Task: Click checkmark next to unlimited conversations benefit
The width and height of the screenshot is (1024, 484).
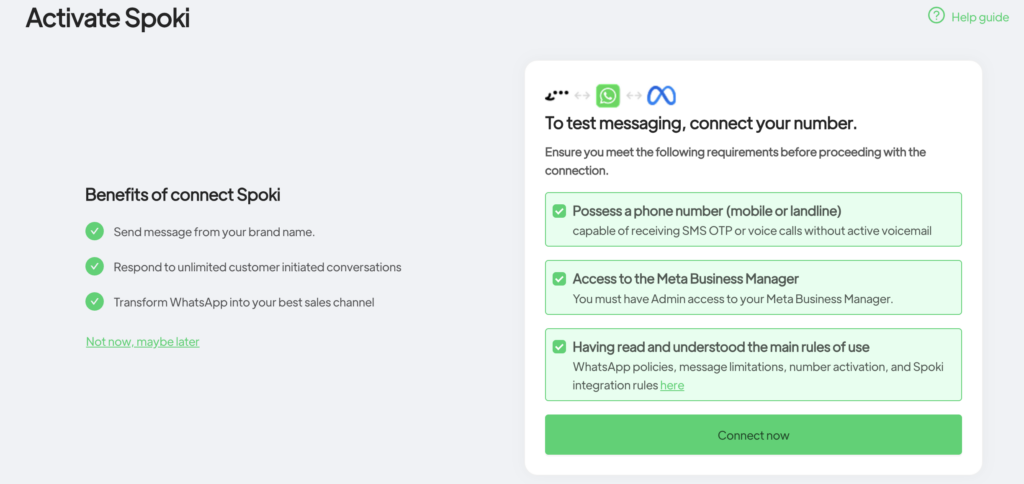Action: [x=95, y=267]
